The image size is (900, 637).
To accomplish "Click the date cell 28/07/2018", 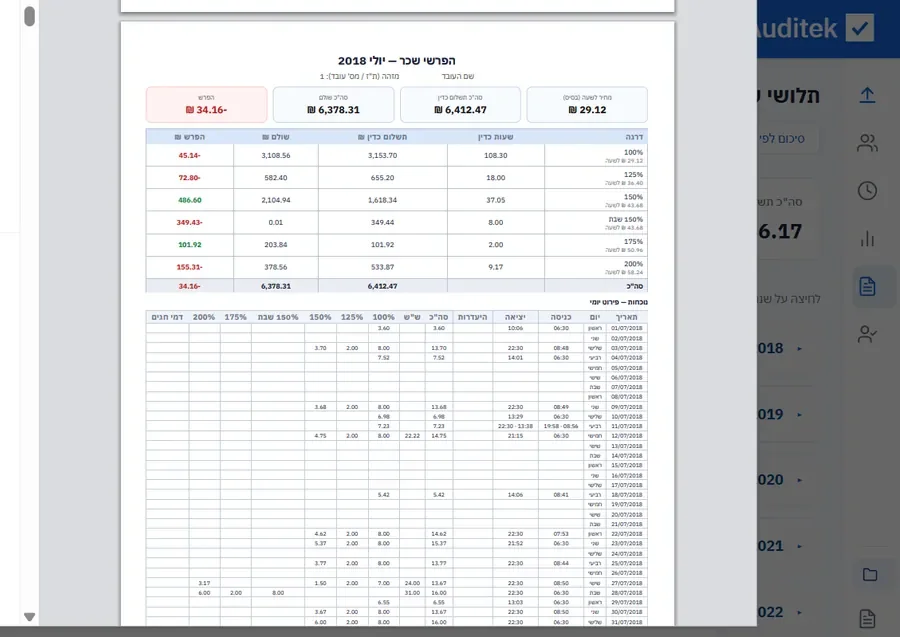I will pos(626,593).
